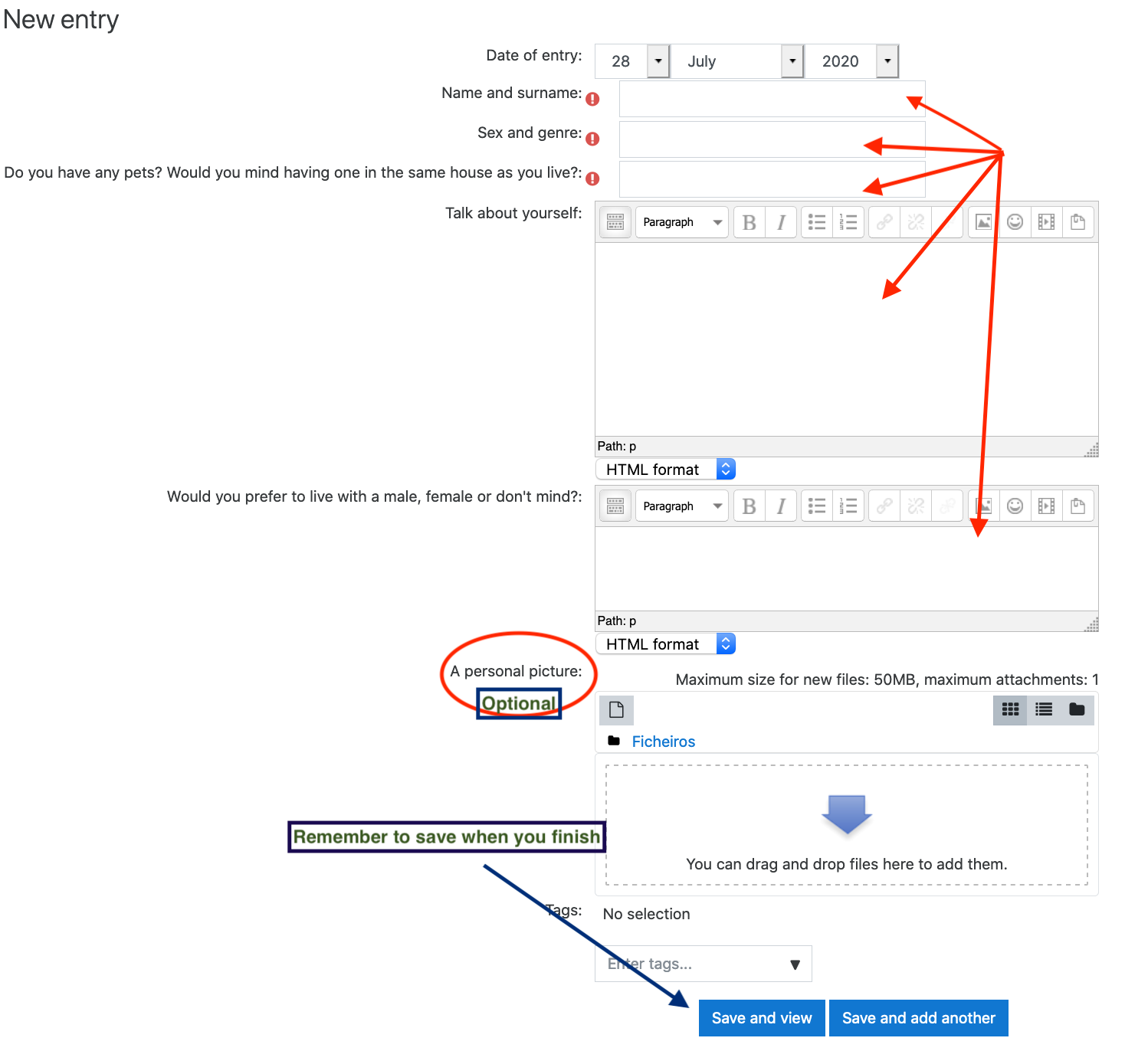Screen dimensions: 1148x1051
Task: Switch file manager to list details view
Action: tap(1044, 709)
